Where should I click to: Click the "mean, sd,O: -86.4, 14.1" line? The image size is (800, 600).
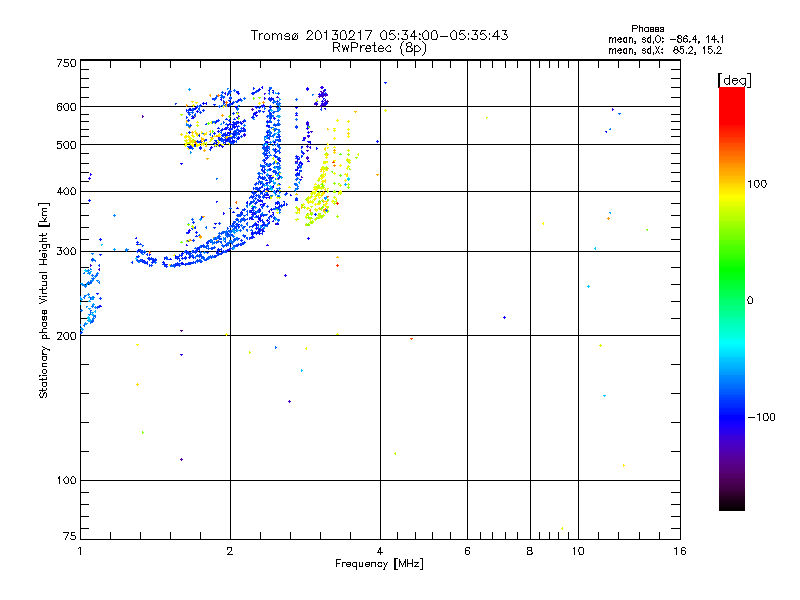(666, 39)
